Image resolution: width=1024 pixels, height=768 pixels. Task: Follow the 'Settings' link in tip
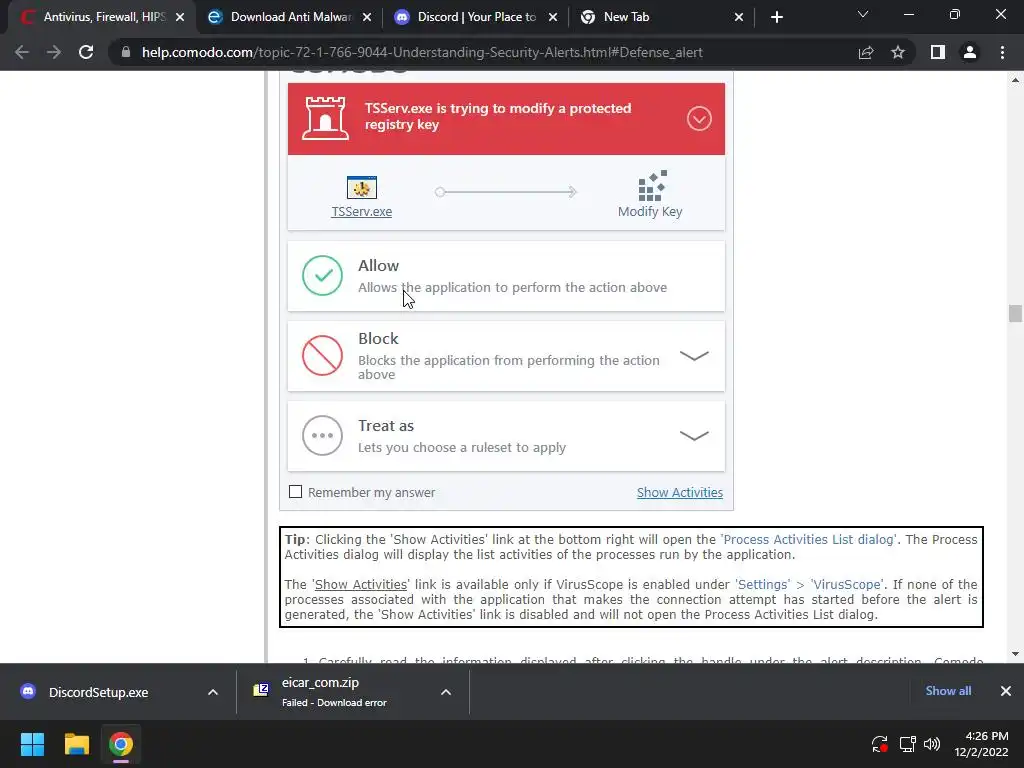coord(763,584)
